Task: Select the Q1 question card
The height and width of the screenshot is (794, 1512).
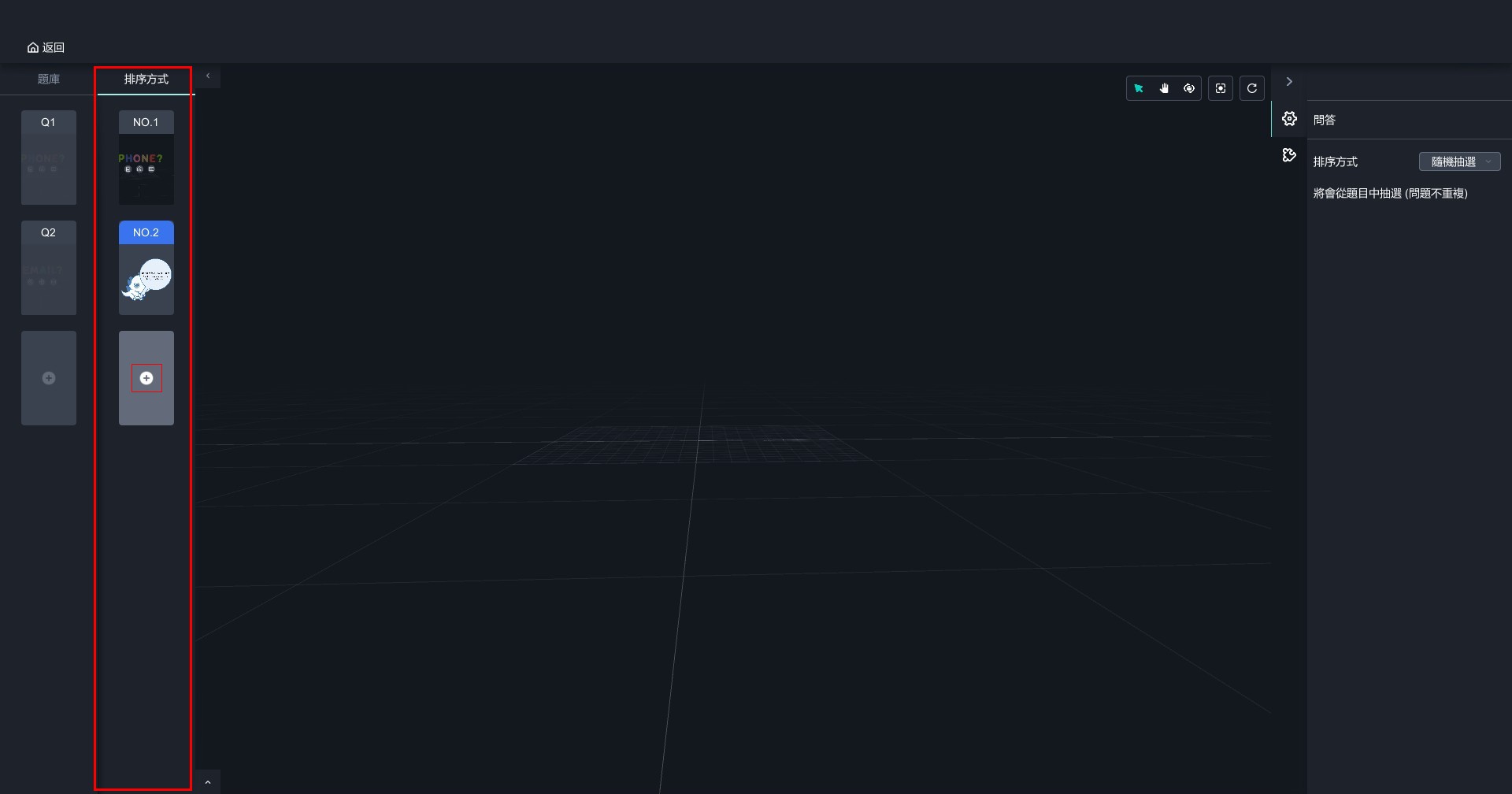Action: click(49, 158)
